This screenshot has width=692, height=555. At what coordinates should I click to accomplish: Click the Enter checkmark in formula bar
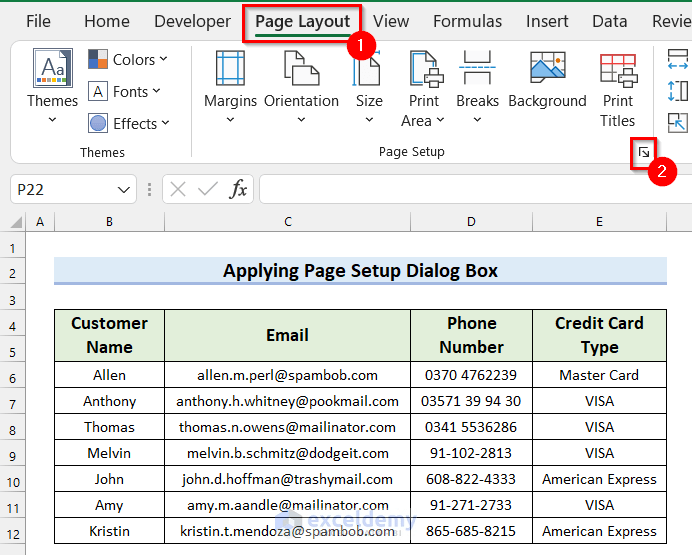pos(207,190)
